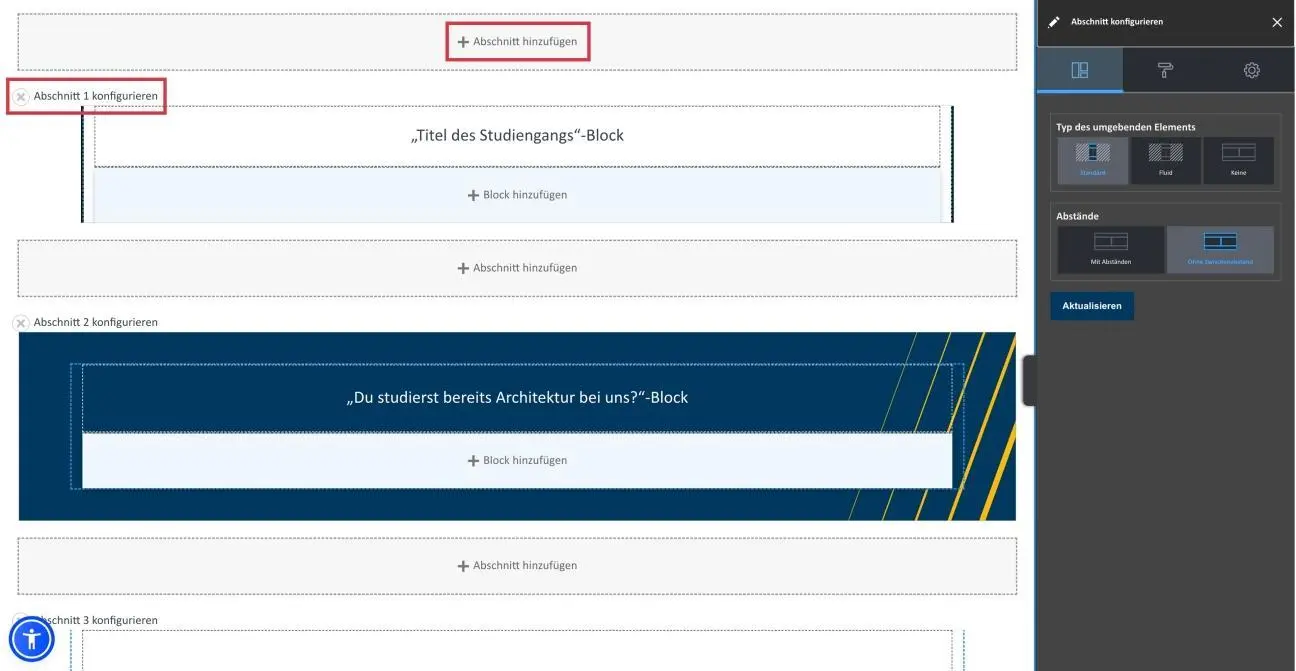Image resolution: width=1296 pixels, height=671 pixels.
Task: Enable the Mit Abständen spacing option
Action: [x=1111, y=247]
